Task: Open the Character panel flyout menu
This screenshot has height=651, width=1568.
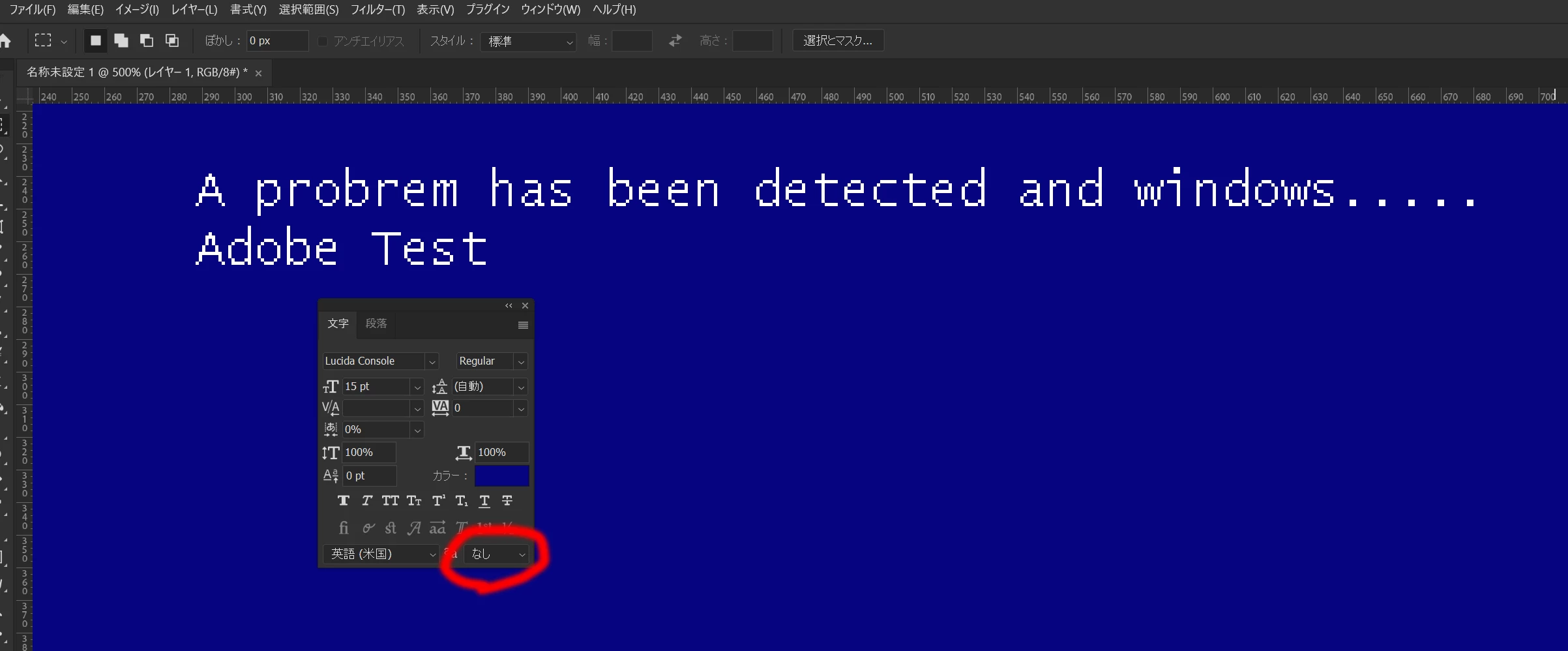Action: (x=523, y=325)
